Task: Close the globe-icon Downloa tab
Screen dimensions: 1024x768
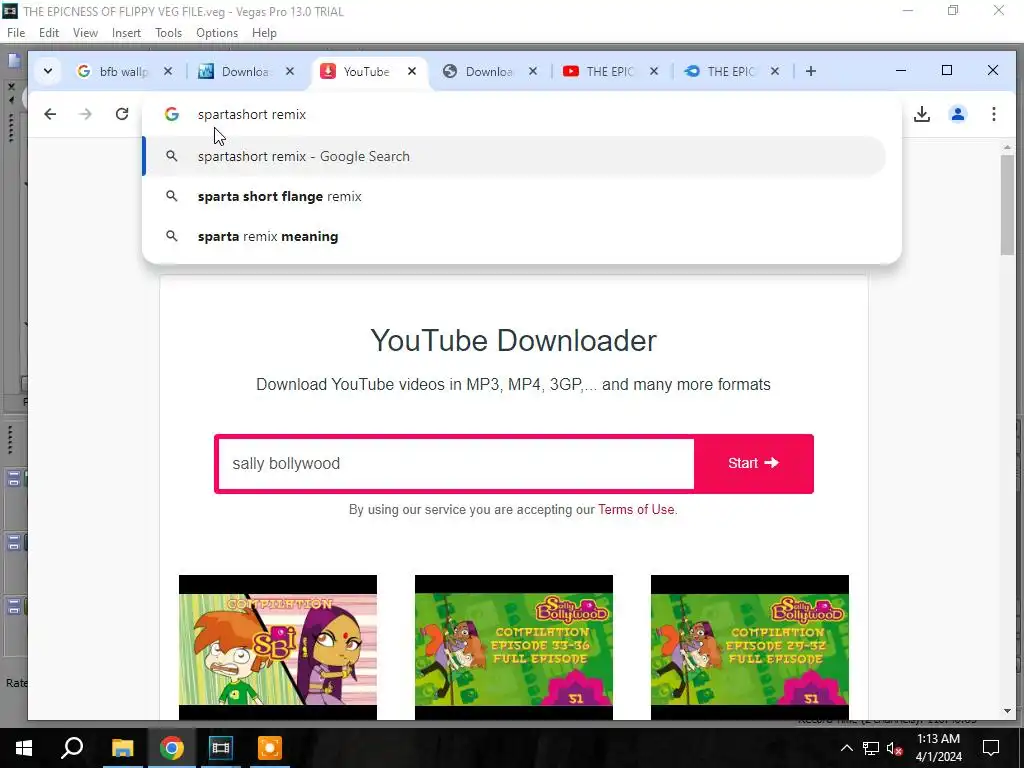Action: 533,71
